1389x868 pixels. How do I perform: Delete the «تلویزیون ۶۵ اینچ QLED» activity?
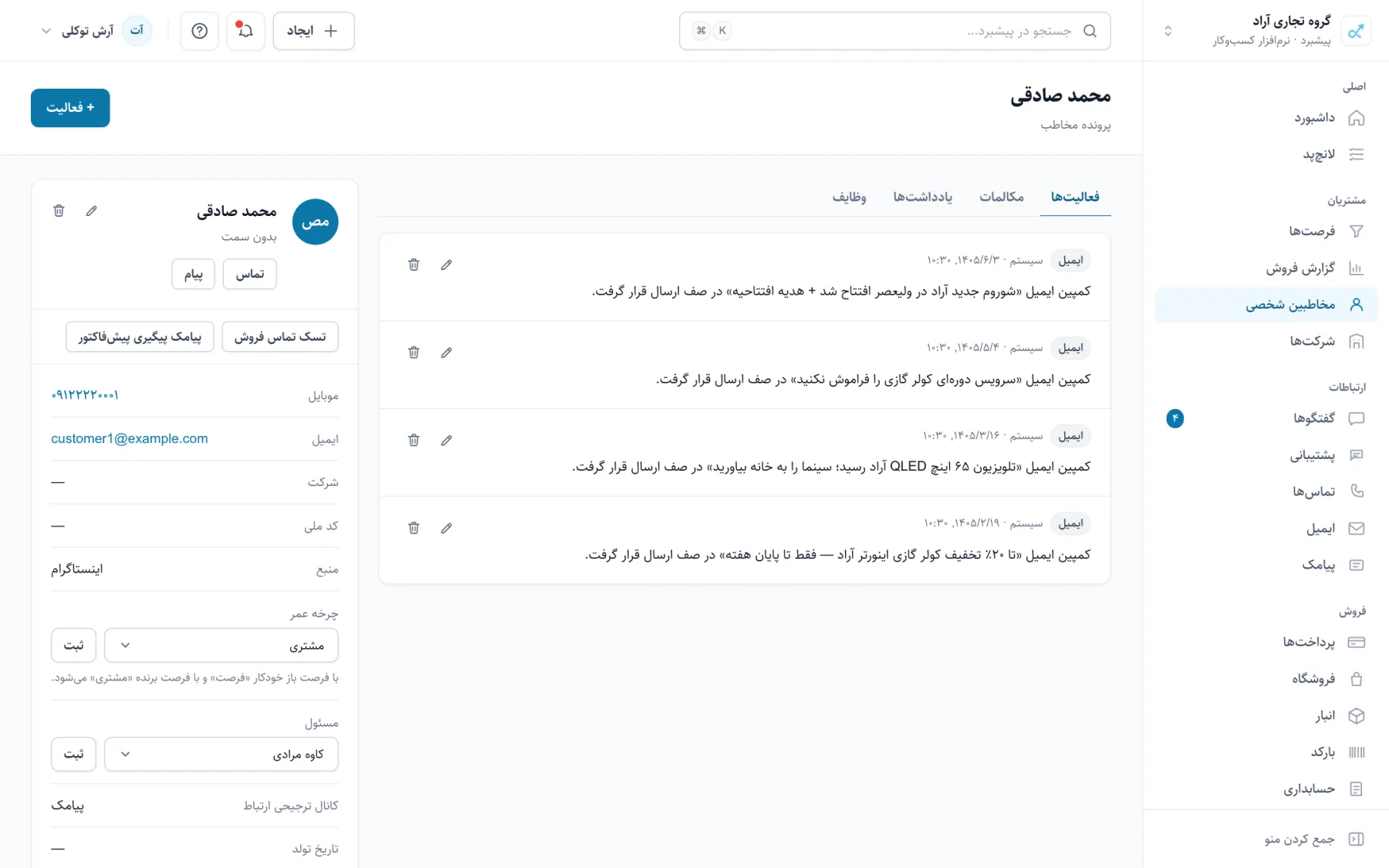414,441
